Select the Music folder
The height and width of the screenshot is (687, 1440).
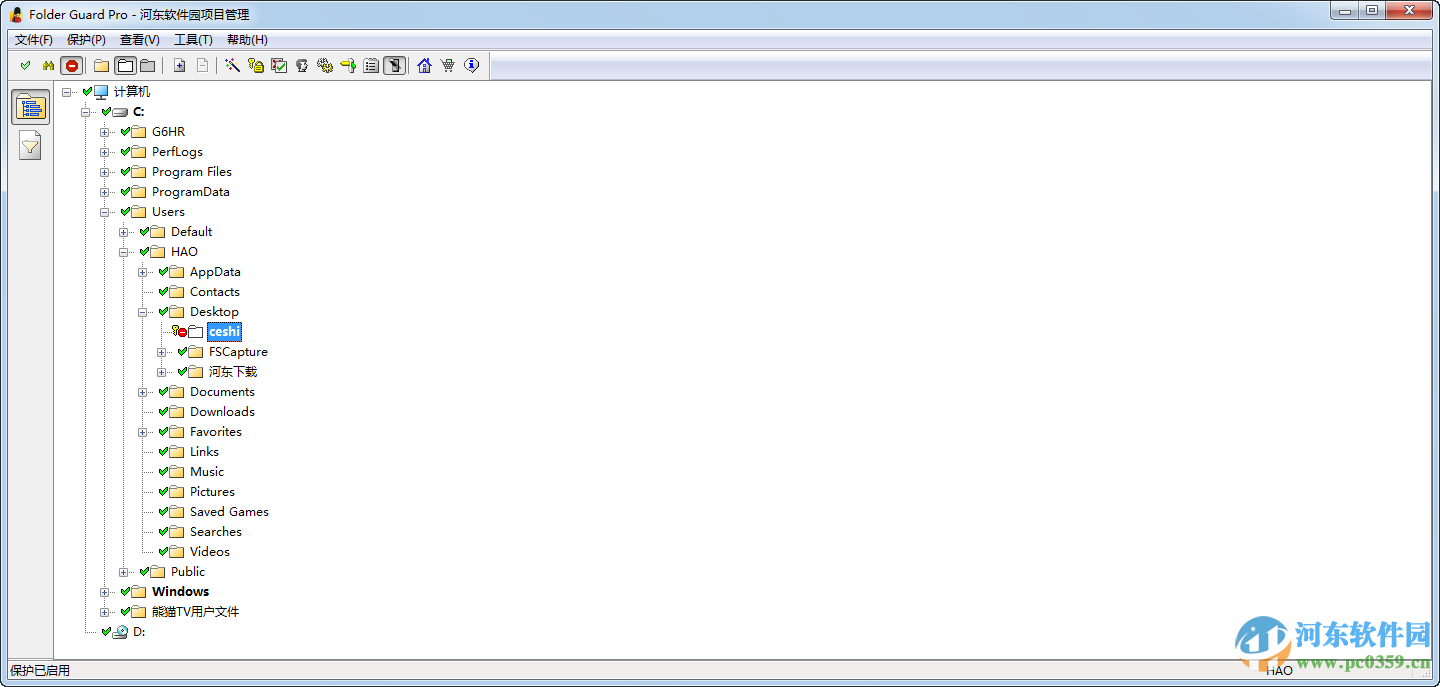207,472
